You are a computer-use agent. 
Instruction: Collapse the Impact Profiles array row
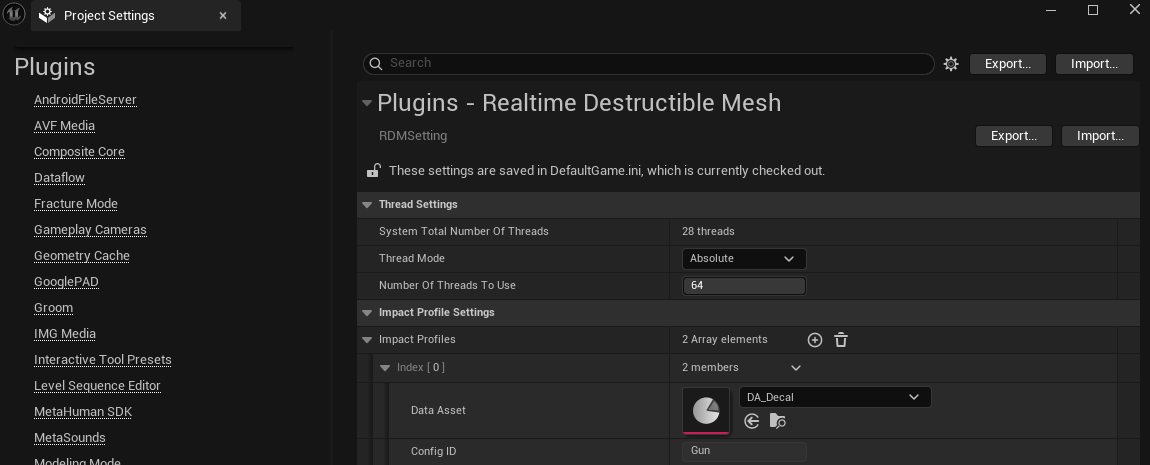click(x=367, y=340)
